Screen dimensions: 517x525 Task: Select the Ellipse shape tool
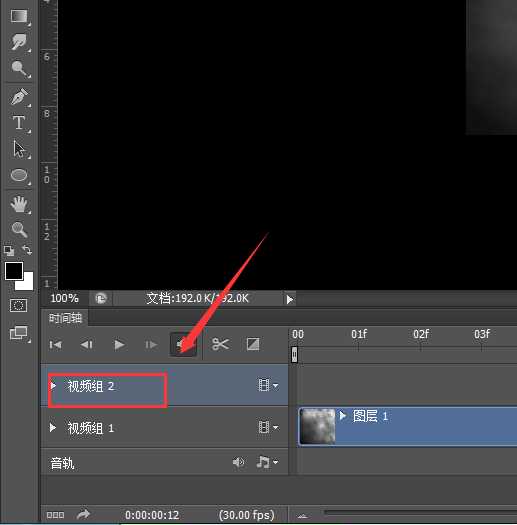[19, 175]
